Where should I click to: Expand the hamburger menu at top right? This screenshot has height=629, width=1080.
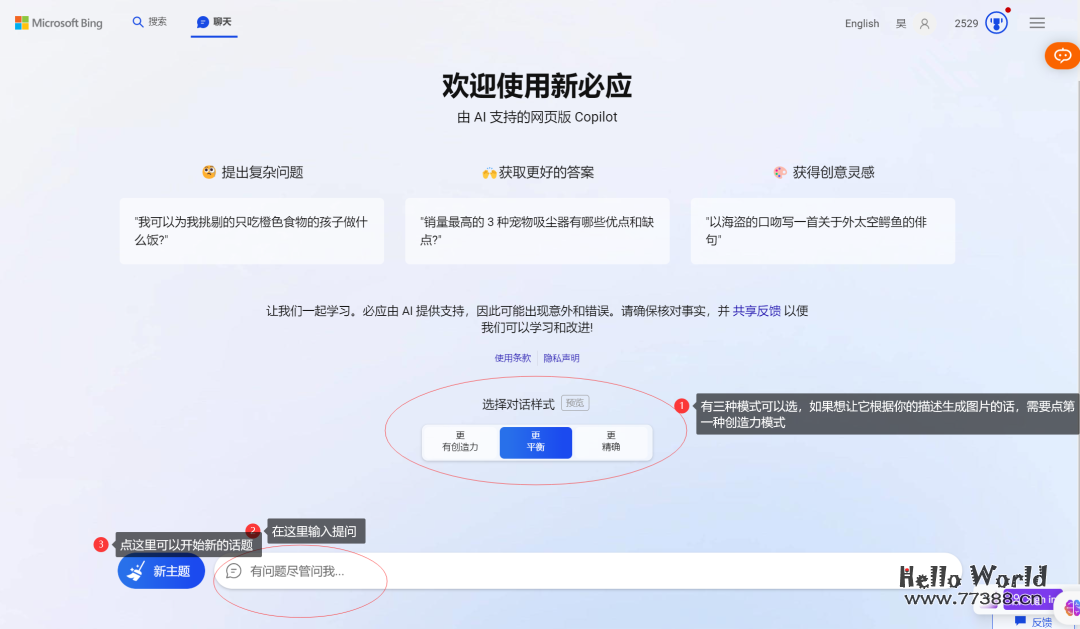(x=1037, y=22)
